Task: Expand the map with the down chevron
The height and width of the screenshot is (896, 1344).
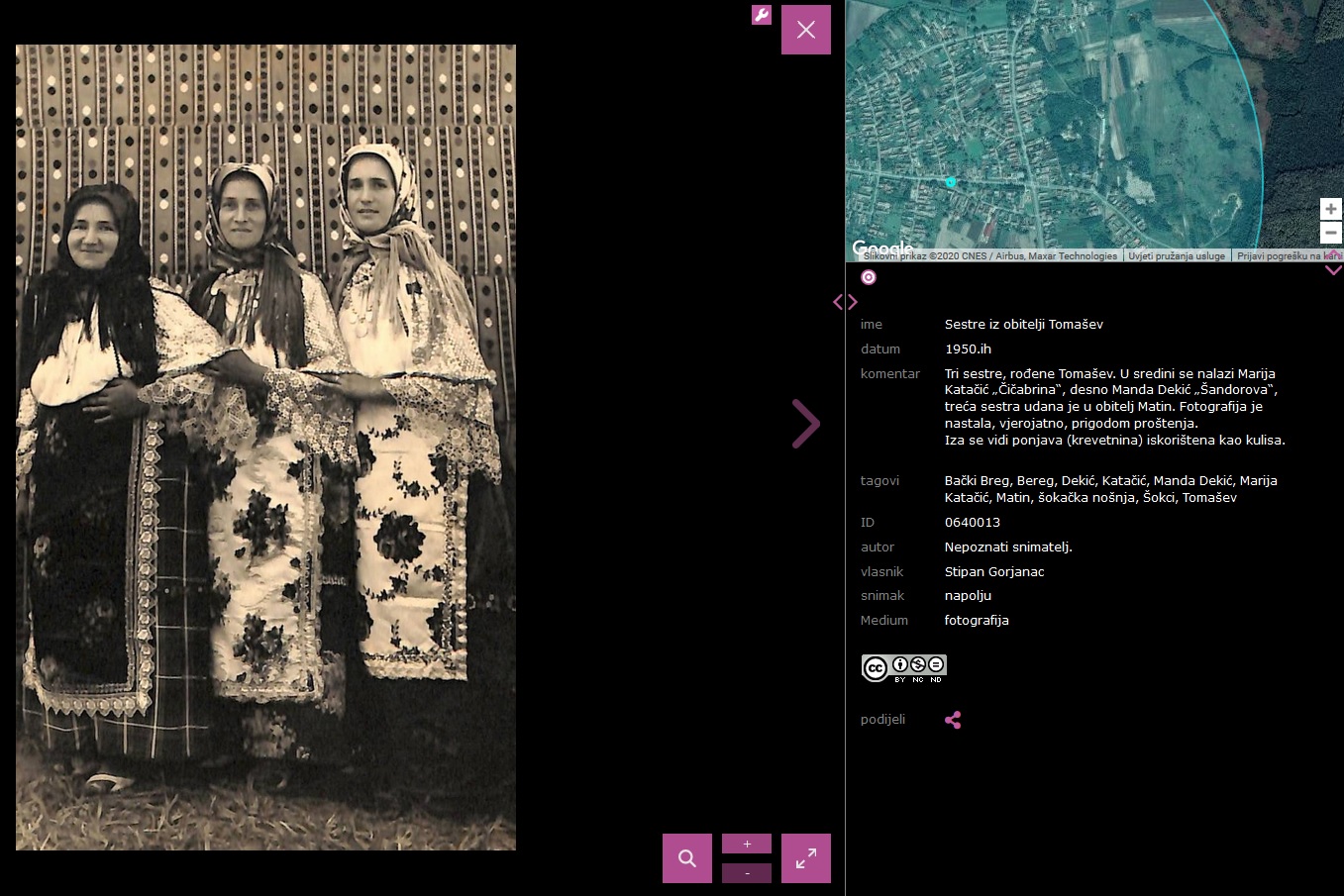Action: tap(1333, 269)
